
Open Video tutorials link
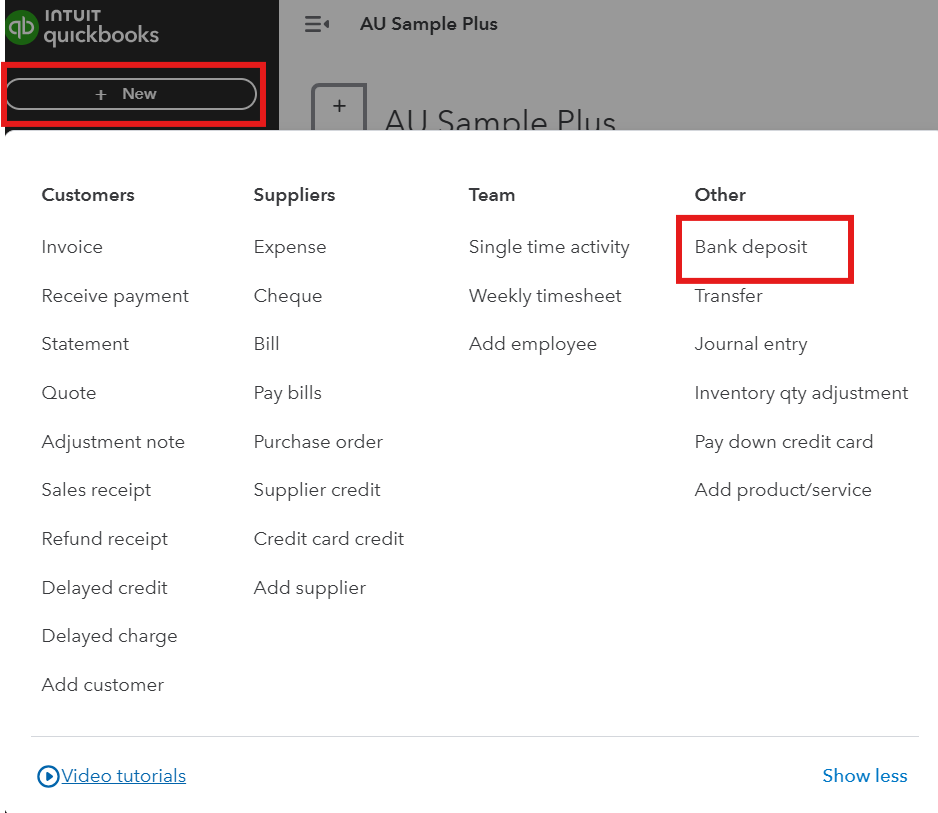click(x=124, y=776)
